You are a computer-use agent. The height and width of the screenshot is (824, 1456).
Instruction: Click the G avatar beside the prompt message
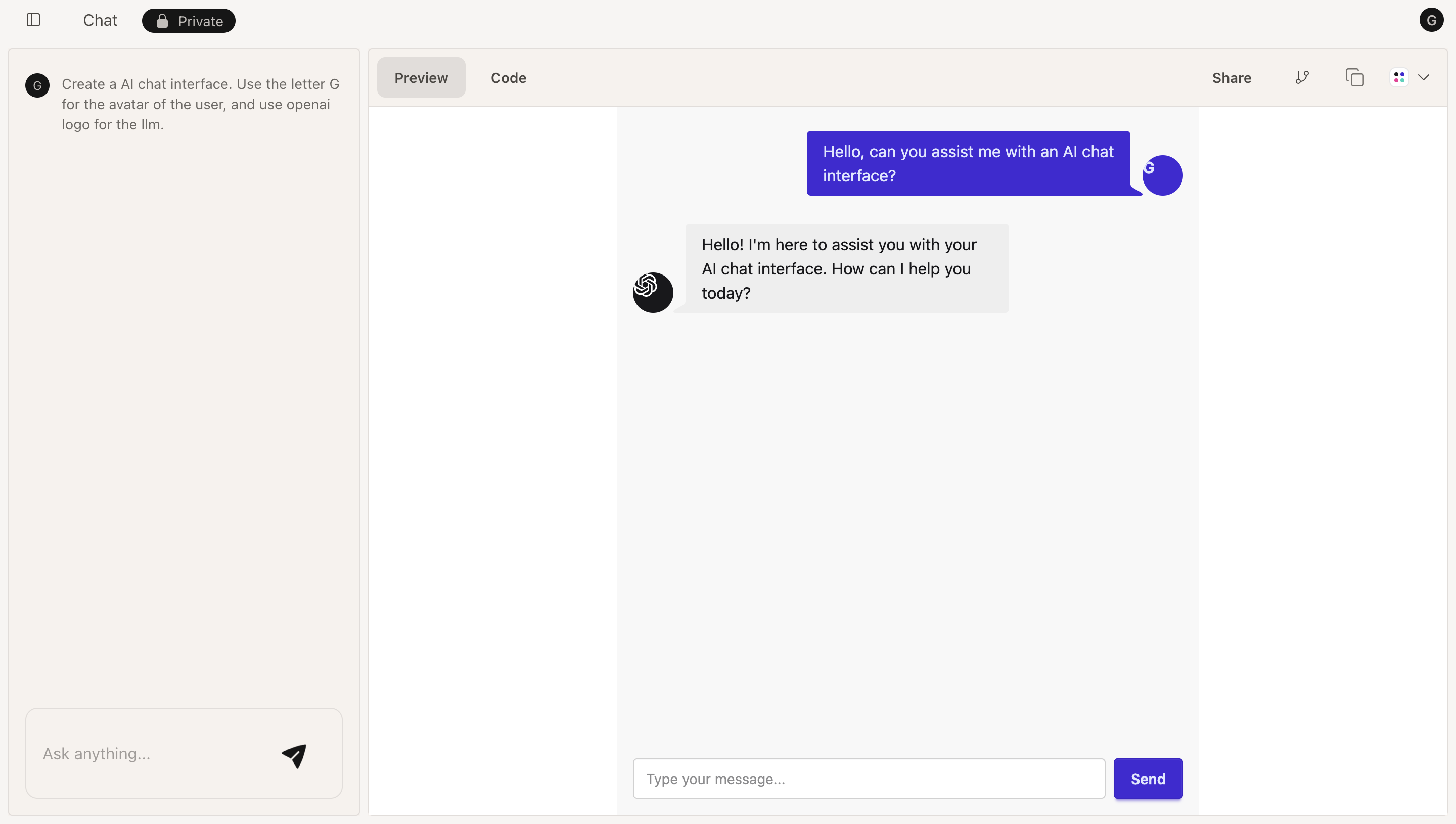click(37, 85)
